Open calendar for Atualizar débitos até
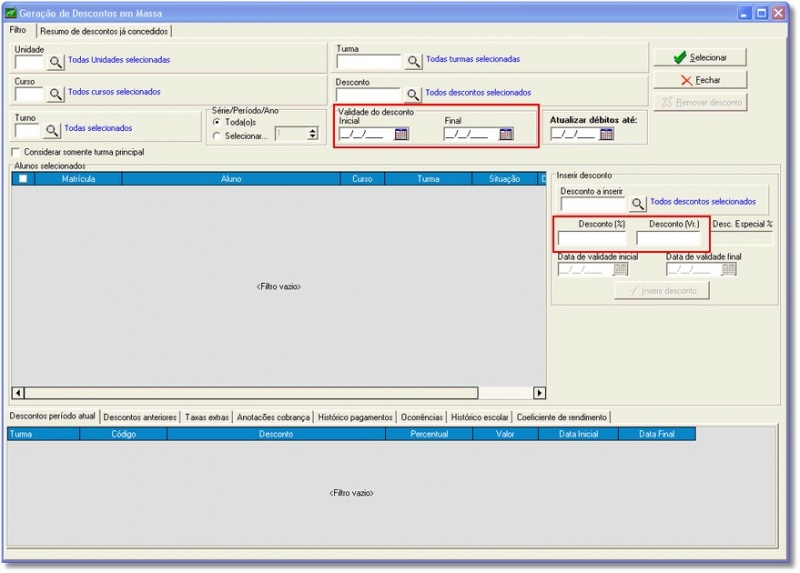Screen dimensions: 800x573 coord(606,135)
